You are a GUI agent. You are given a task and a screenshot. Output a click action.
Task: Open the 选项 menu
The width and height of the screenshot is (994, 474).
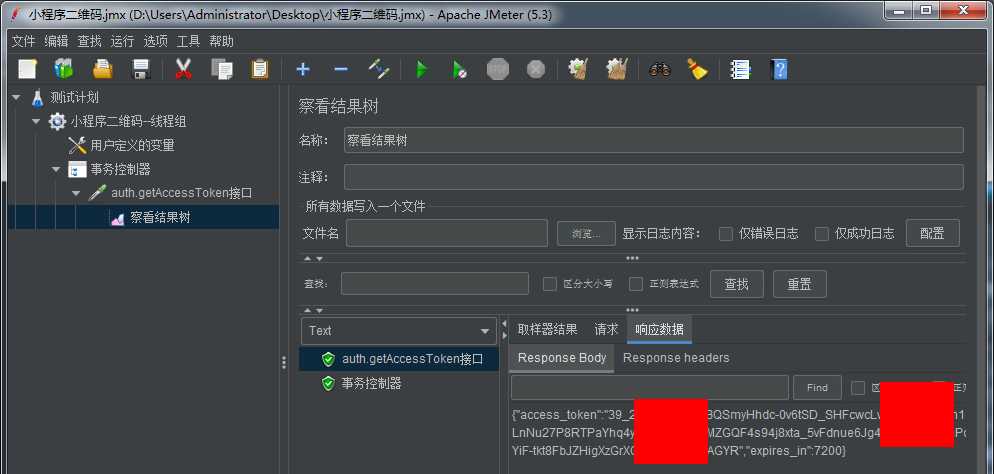point(155,42)
